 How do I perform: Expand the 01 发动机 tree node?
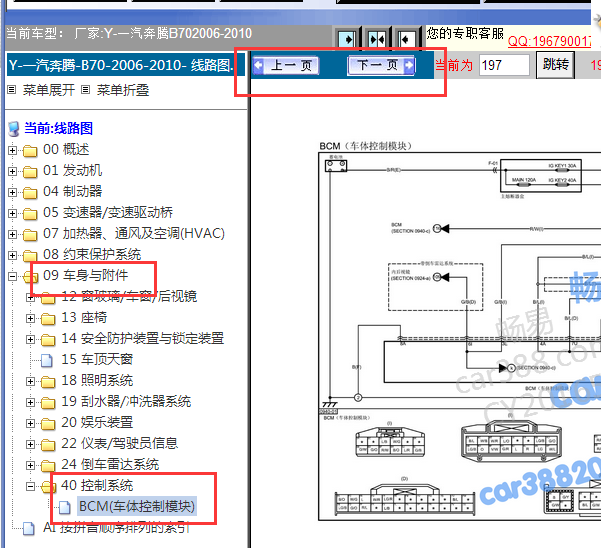13,171
